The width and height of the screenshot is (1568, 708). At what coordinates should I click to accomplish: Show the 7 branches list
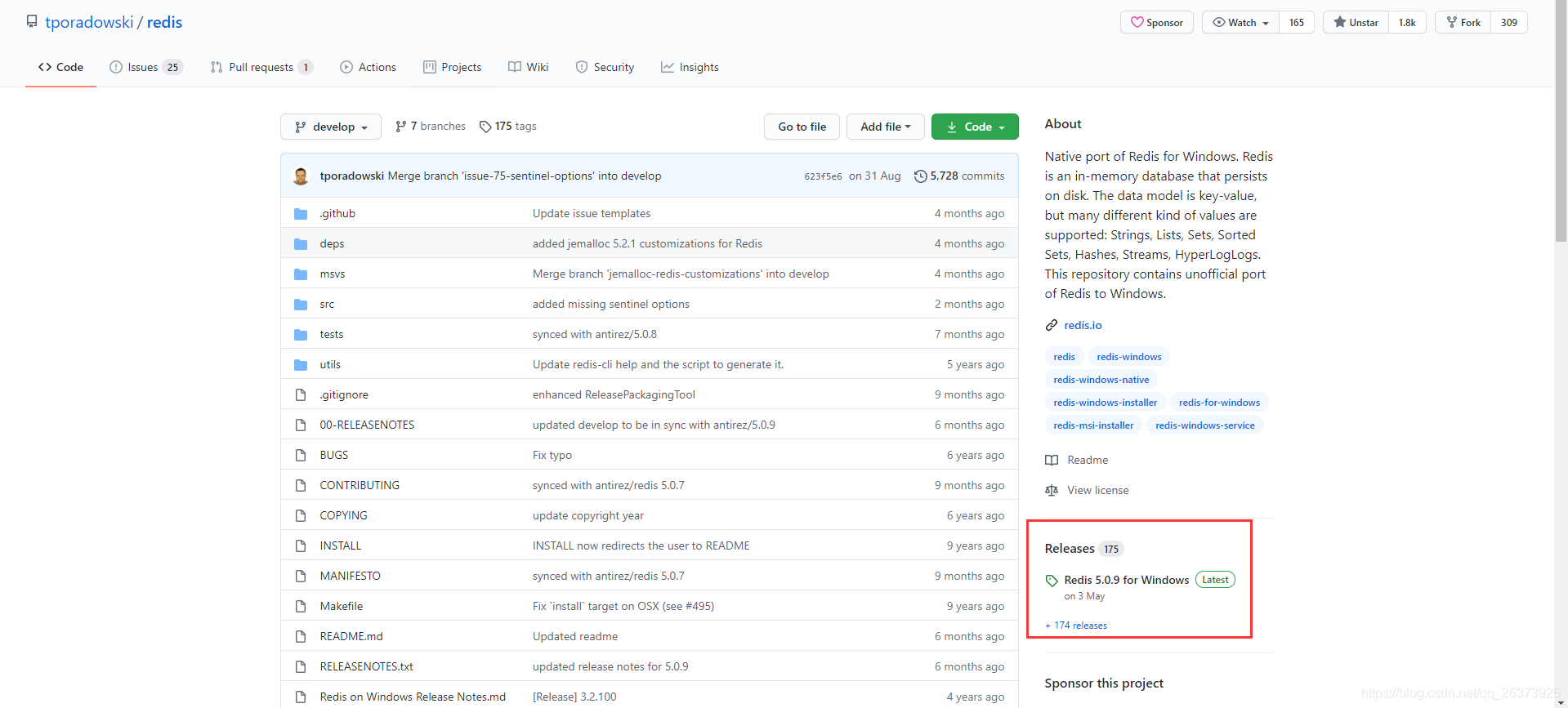[430, 127]
